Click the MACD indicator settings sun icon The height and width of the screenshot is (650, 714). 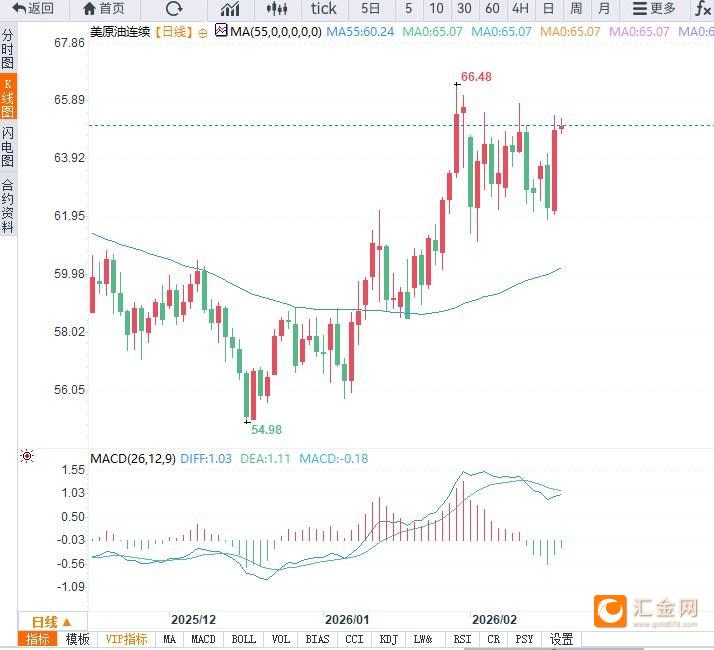(27, 457)
